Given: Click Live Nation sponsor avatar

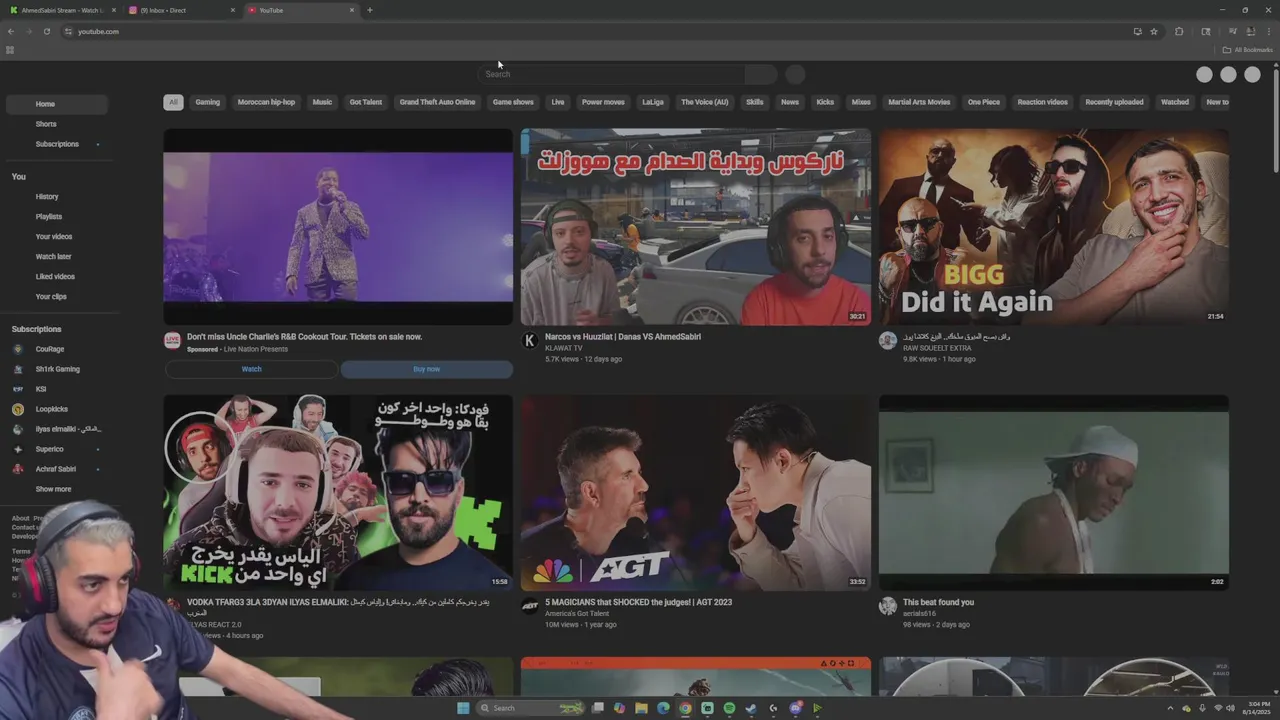Looking at the screenshot, I should tap(172, 341).
